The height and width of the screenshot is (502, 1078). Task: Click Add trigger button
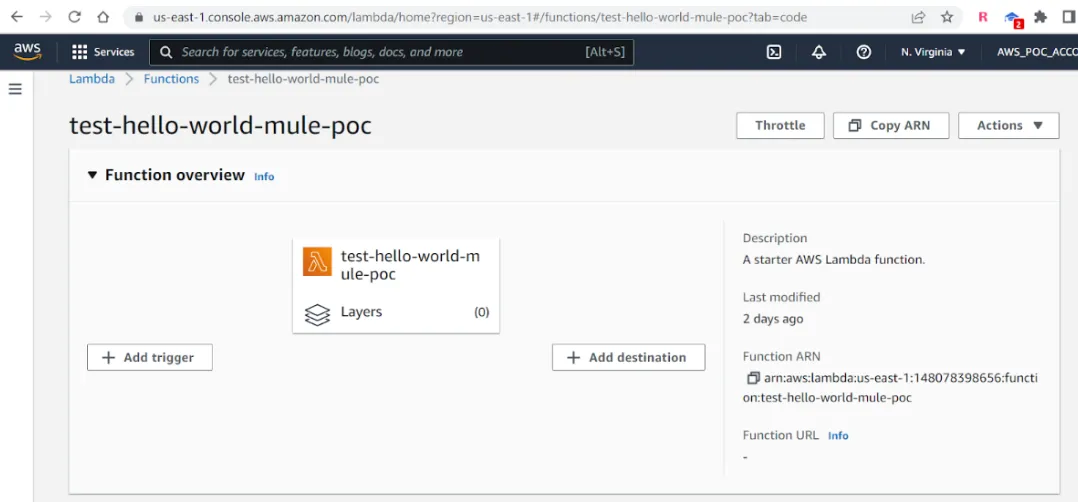coord(150,358)
